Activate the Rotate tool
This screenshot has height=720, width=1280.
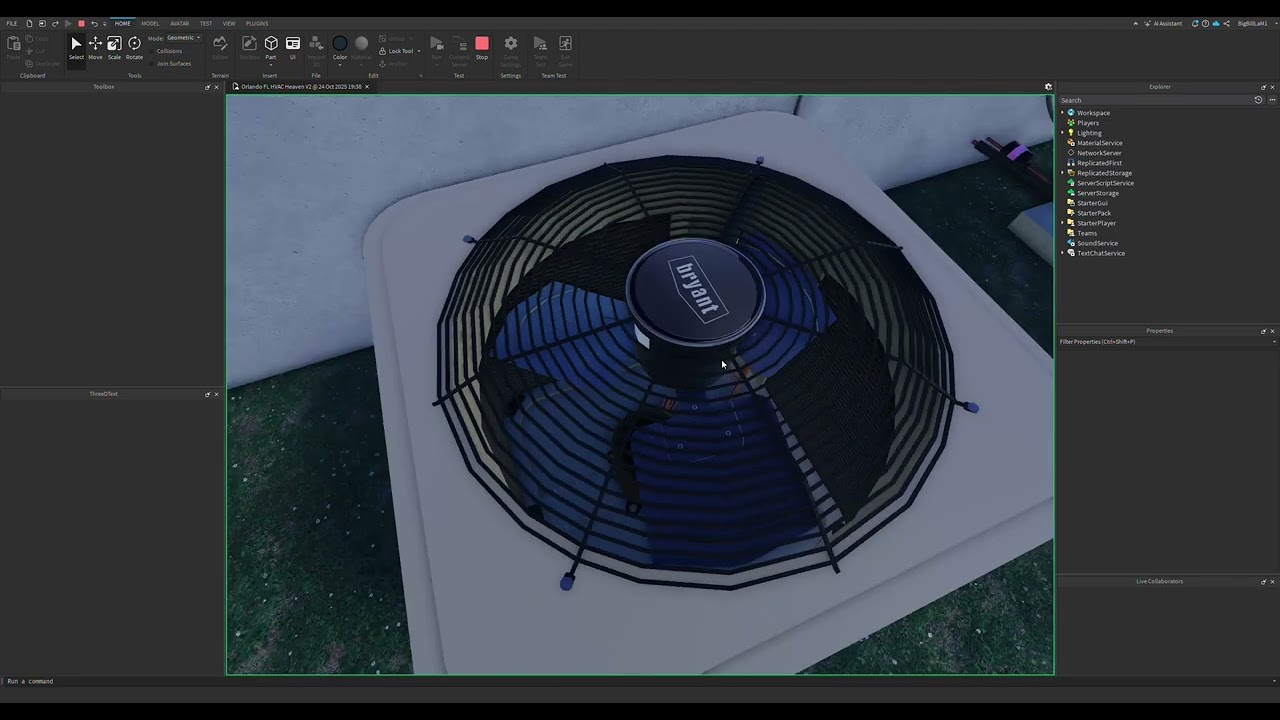(x=134, y=47)
